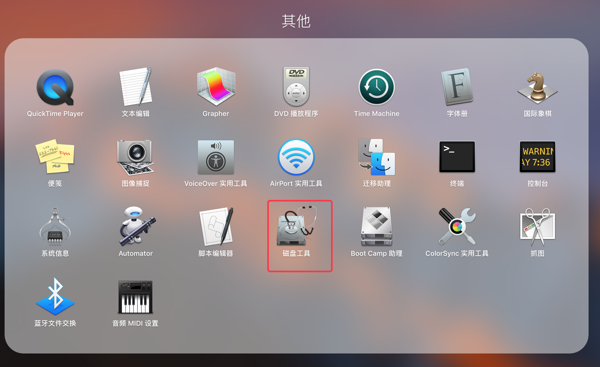The height and width of the screenshot is (367, 600).
Task: Open 抓图 Grab screenshot app
Action: (537, 227)
